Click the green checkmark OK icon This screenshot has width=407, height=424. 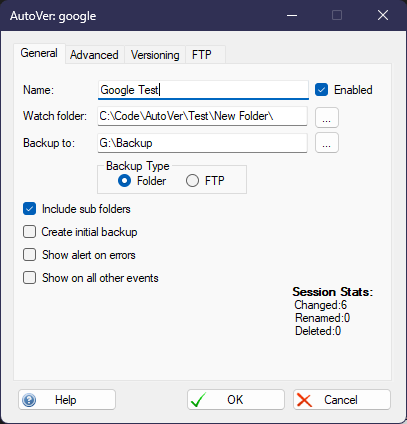pyautogui.click(x=198, y=399)
